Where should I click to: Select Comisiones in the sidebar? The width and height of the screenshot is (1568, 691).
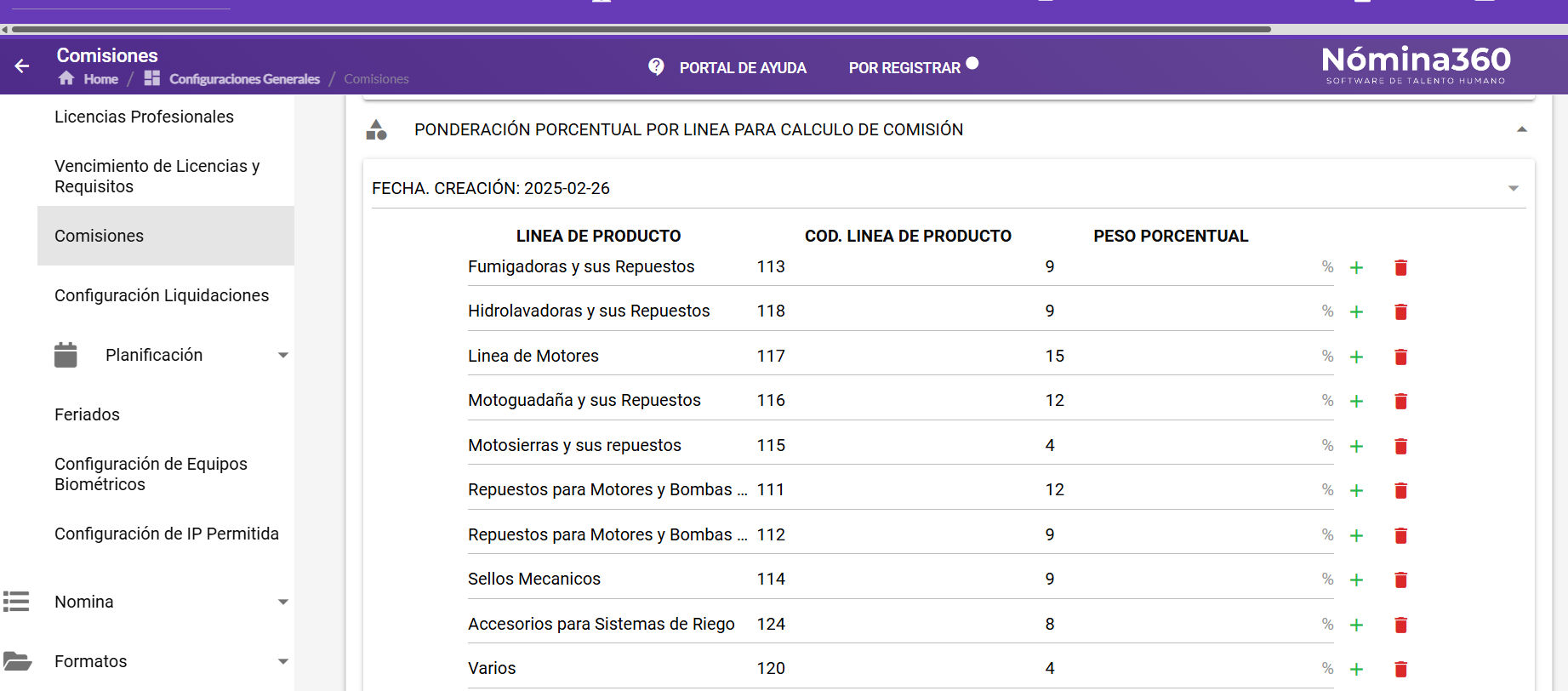(166, 236)
